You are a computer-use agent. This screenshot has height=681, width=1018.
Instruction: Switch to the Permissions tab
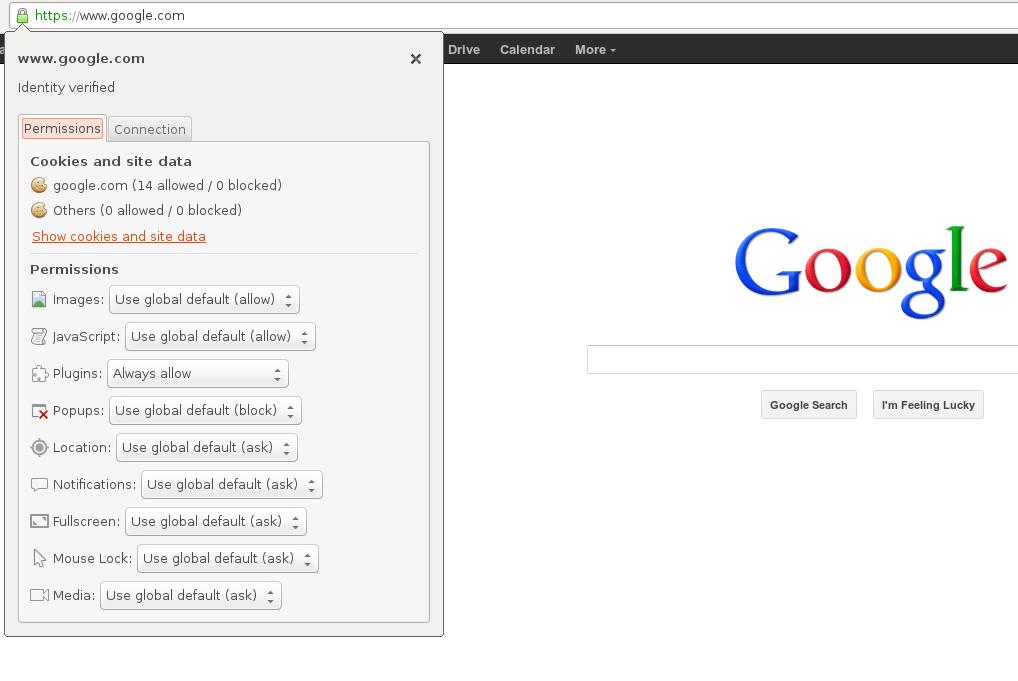pos(62,129)
